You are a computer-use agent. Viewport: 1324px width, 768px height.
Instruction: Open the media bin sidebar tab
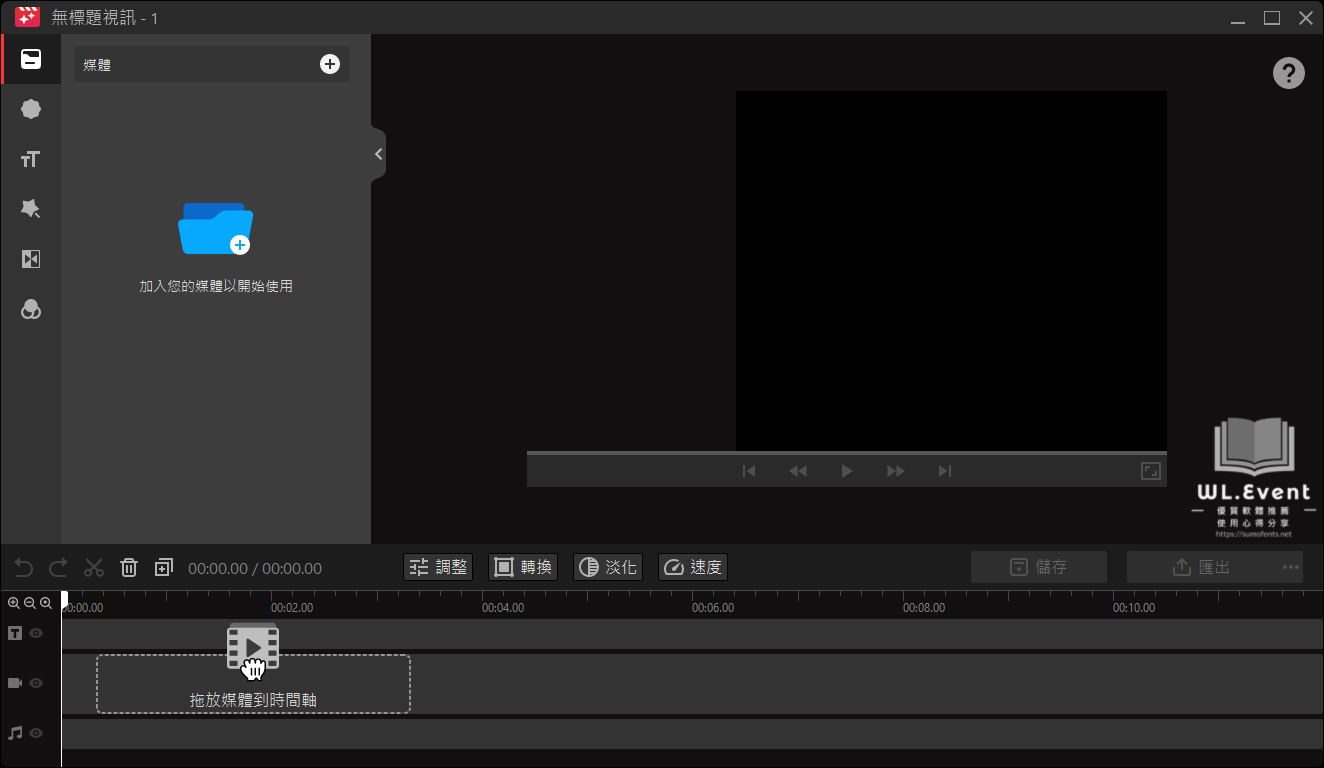coord(31,59)
